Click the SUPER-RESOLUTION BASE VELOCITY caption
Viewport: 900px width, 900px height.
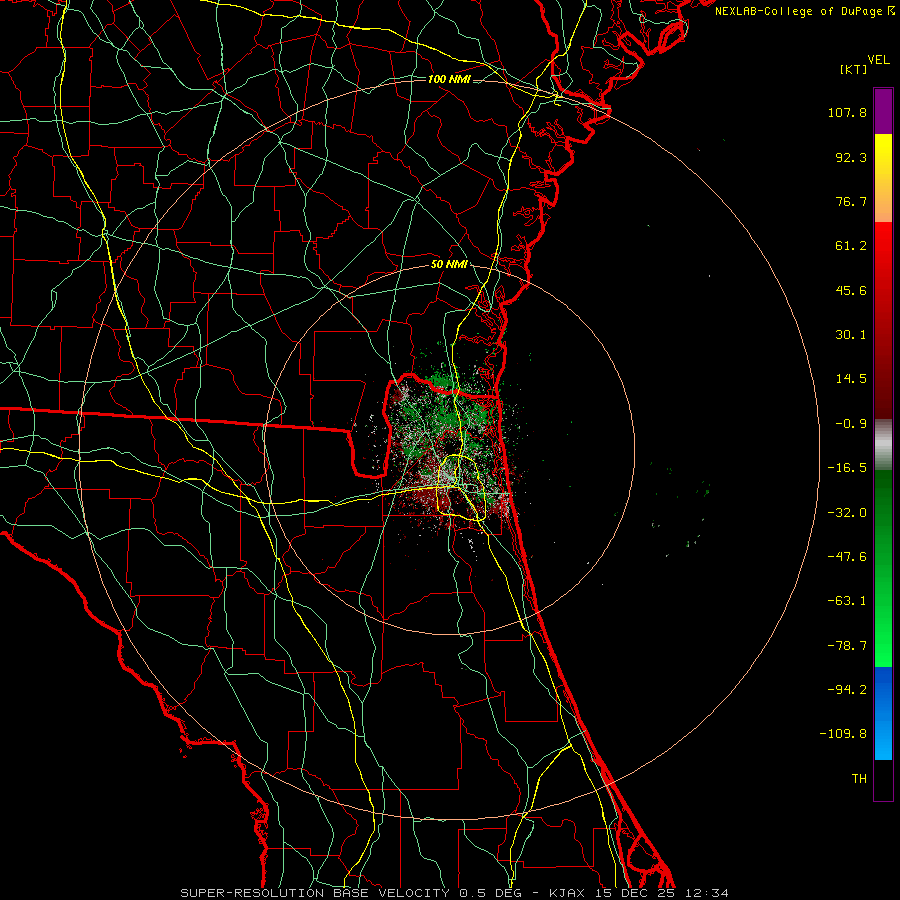(315, 893)
